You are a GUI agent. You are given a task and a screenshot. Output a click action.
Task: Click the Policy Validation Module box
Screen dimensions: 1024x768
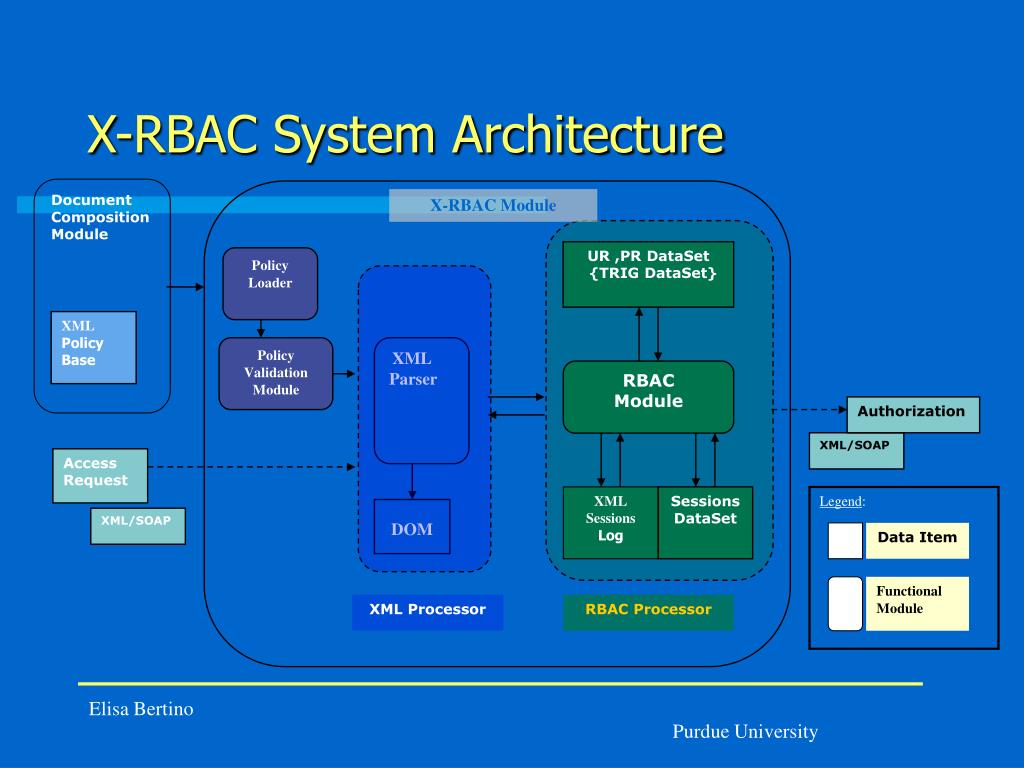pyautogui.click(x=276, y=373)
